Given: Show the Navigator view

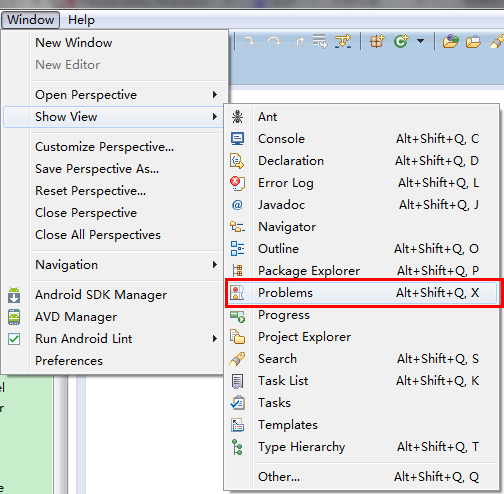Looking at the screenshot, I should 361,227.
